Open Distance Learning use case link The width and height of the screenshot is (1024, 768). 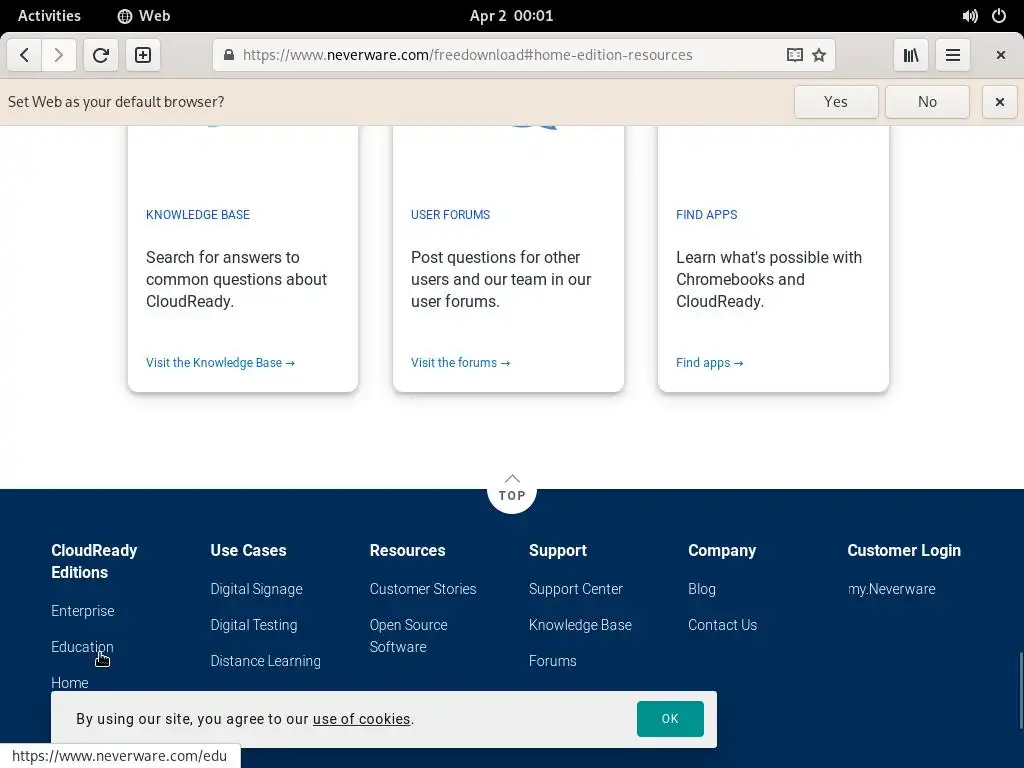tap(266, 661)
